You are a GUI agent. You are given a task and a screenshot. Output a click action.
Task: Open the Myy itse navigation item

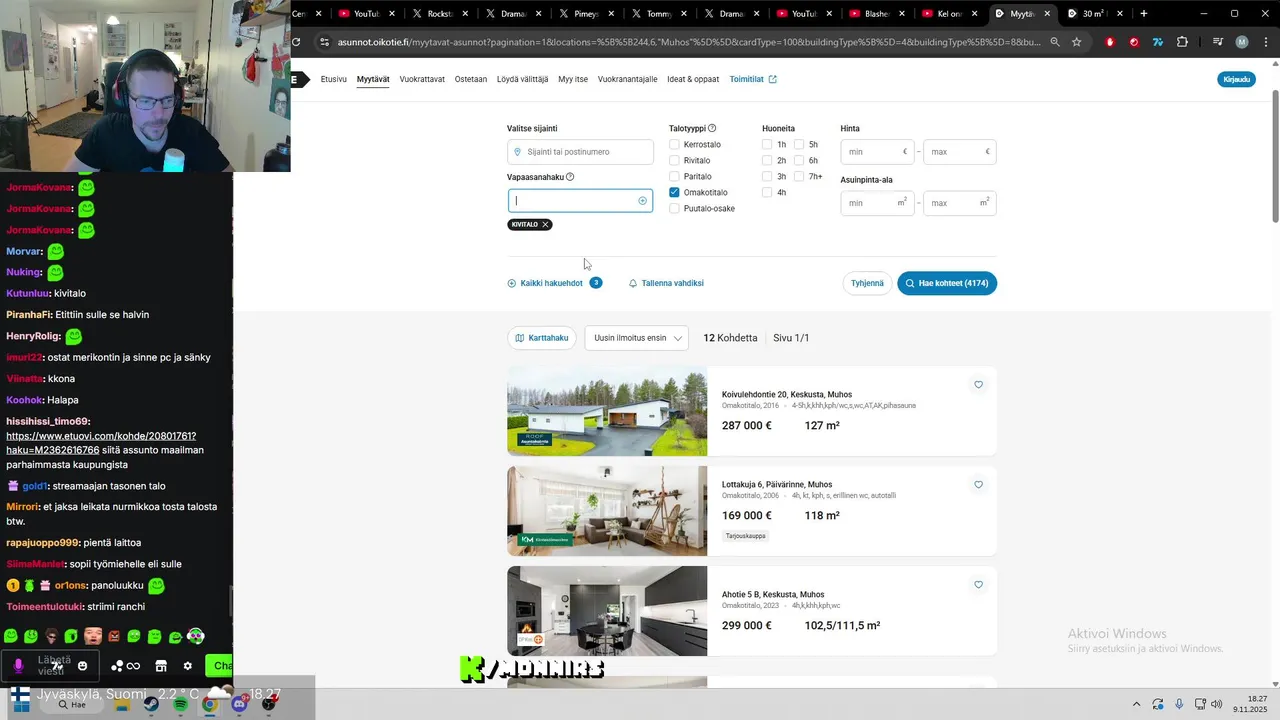coord(573,79)
